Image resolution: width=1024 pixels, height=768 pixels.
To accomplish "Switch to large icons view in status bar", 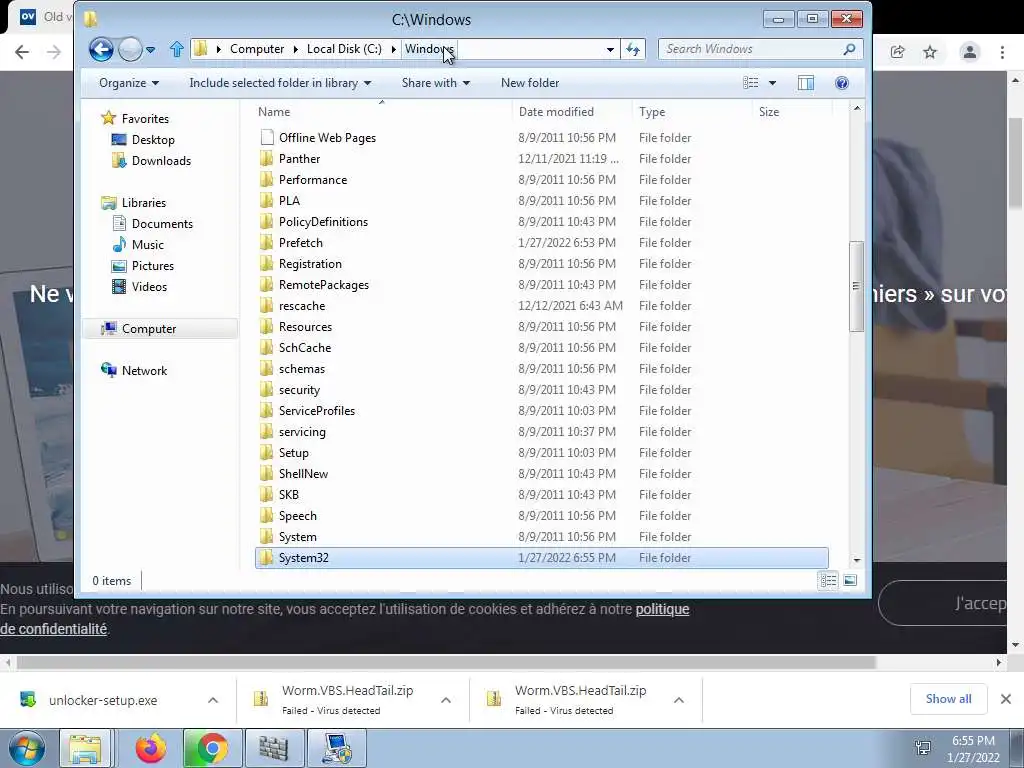I will (850, 581).
